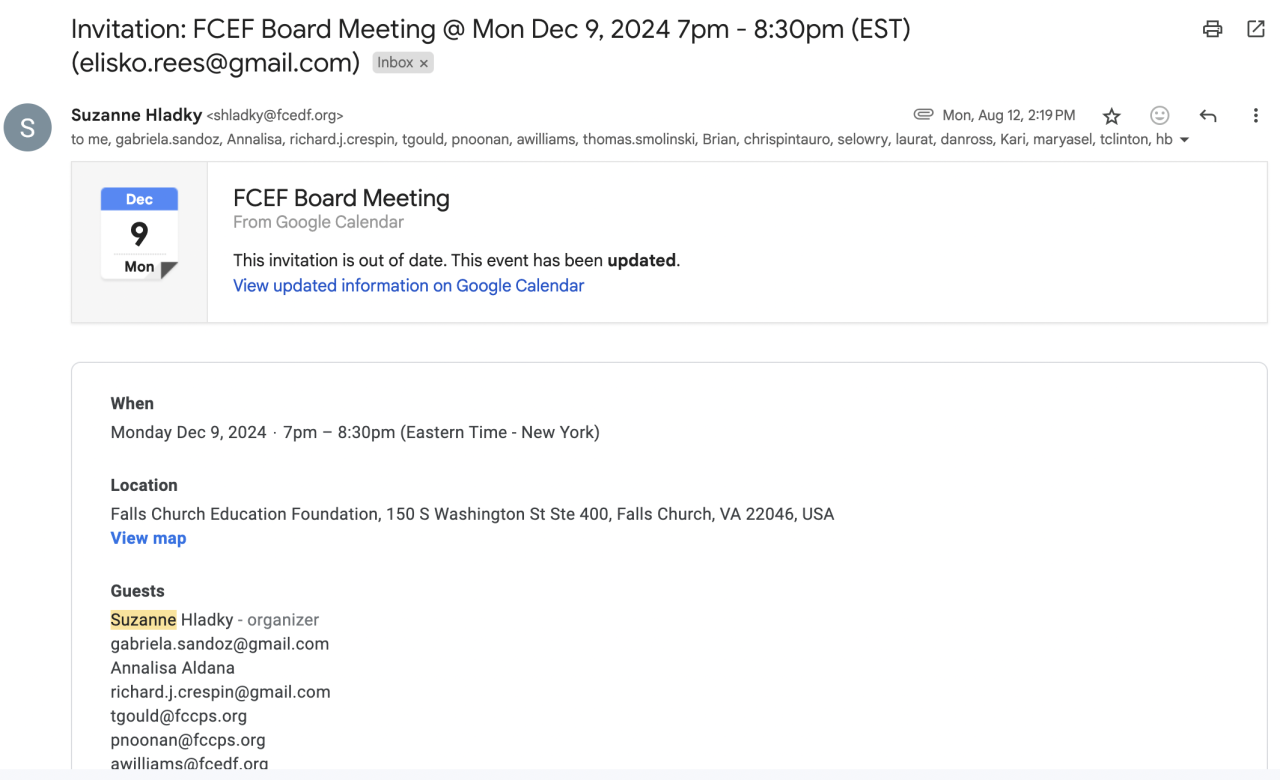Add an emoji reaction to the message
The height and width of the screenshot is (780, 1280).
tap(1159, 116)
